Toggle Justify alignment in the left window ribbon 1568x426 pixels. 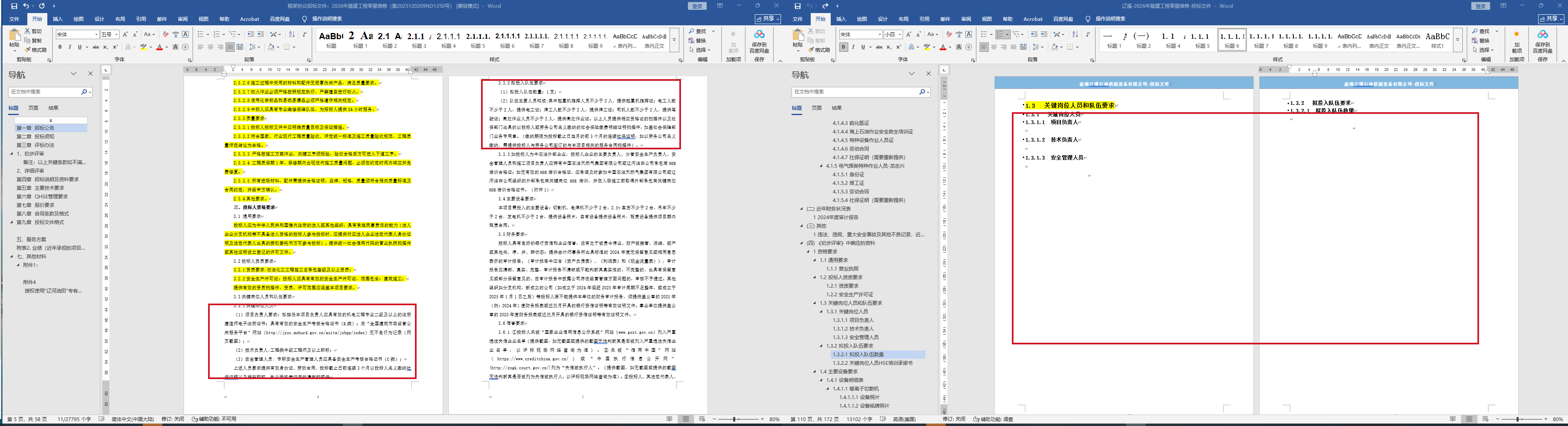click(x=230, y=47)
